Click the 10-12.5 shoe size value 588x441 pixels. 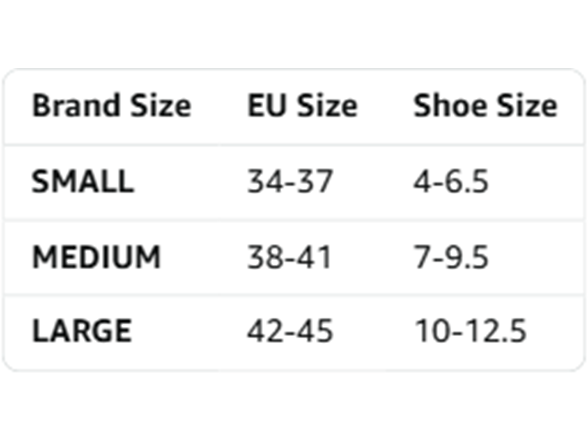pos(471,331)
